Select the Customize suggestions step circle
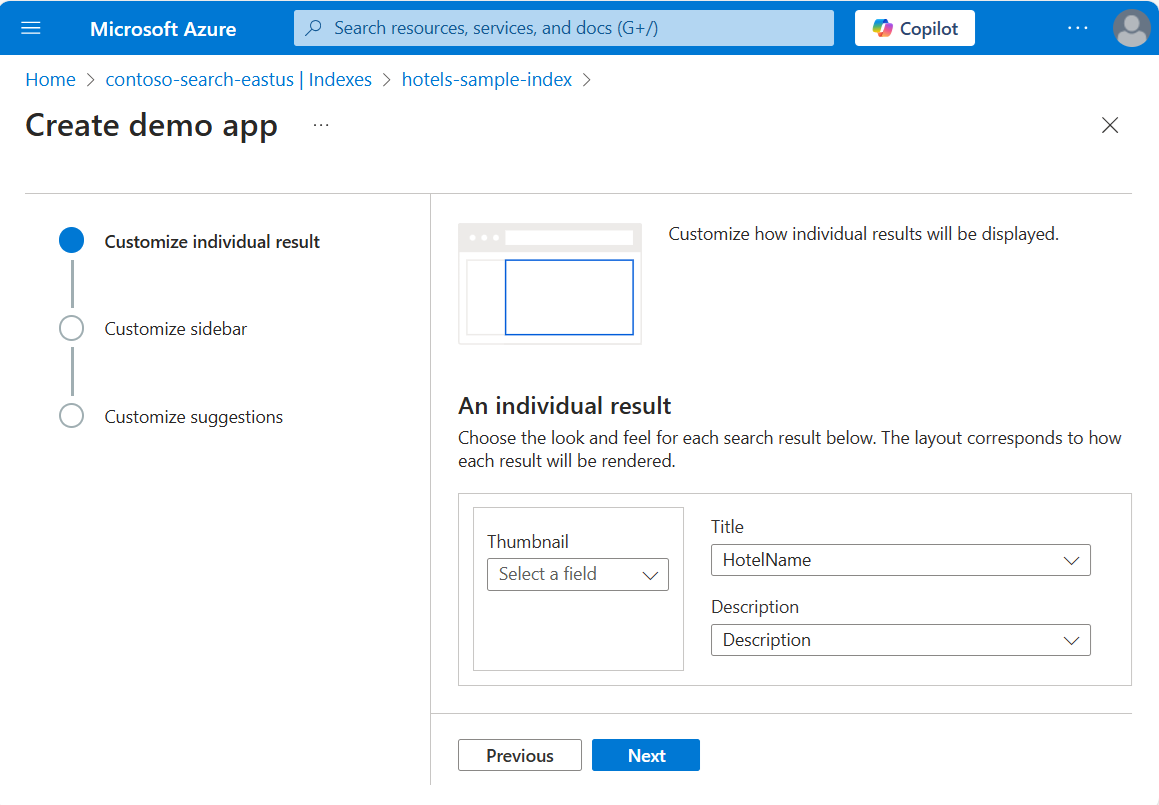1159x805 pixels. pos(71,416)
